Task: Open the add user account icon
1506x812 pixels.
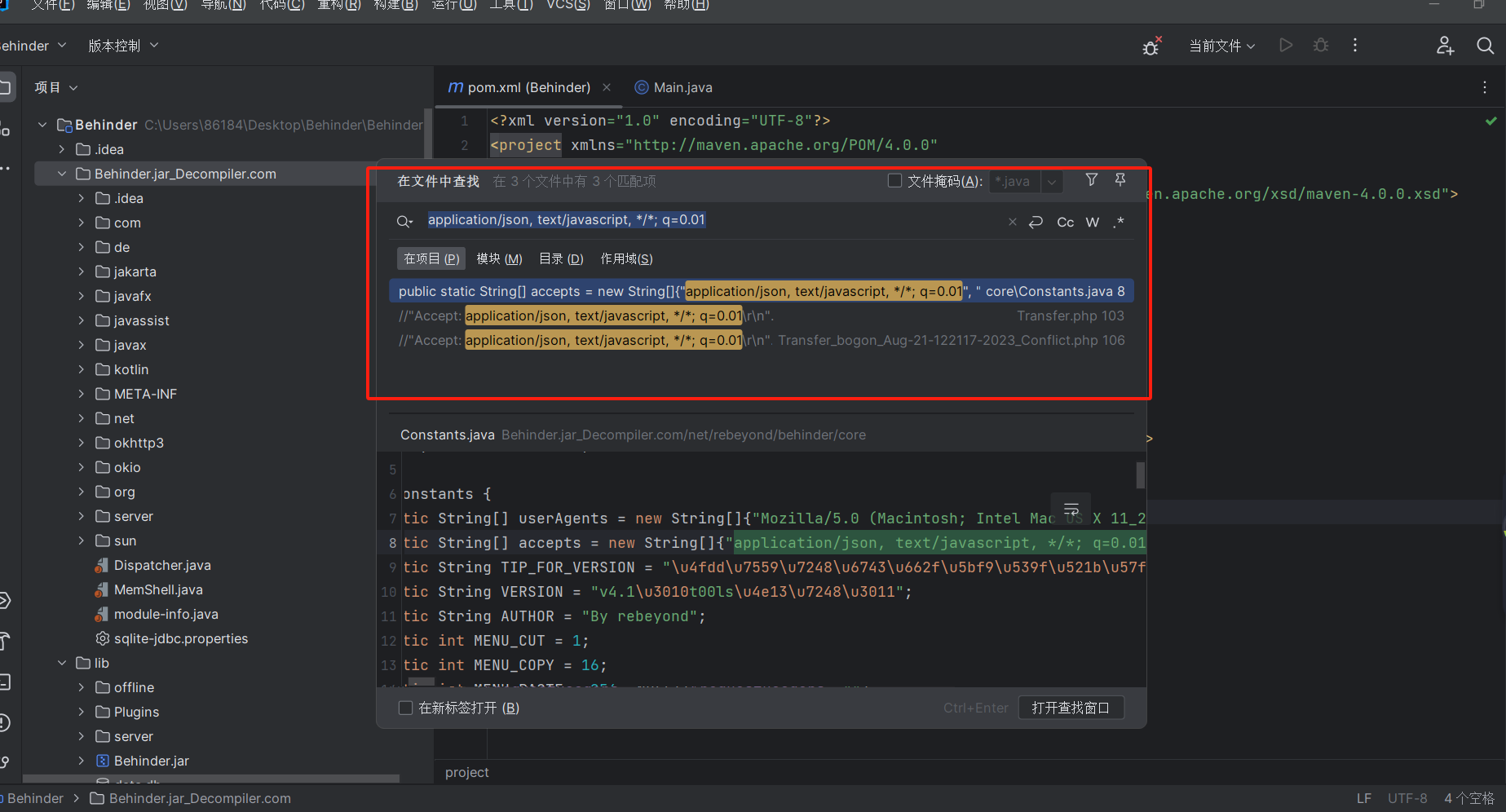Action: pyautogui.click(x=1445, y=46)
